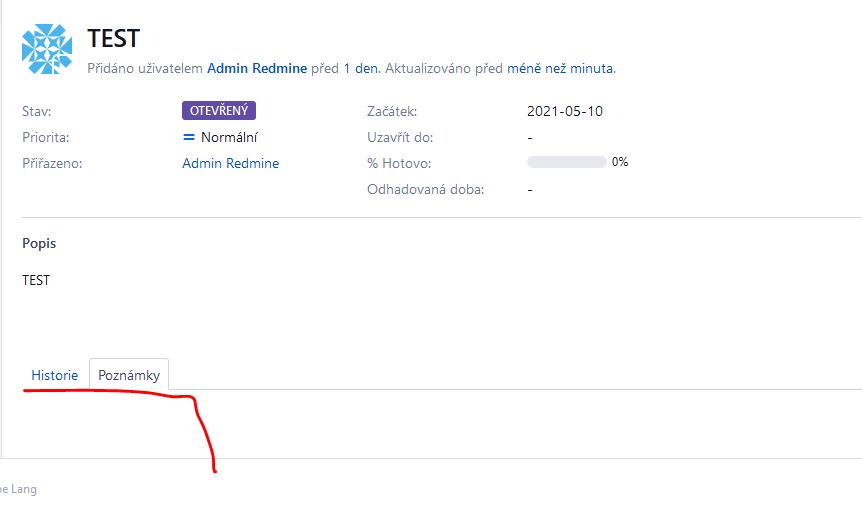The width and height of the screenshot is (862, 521).
Task: Click the Uzavřít do label
Action: 400,137
